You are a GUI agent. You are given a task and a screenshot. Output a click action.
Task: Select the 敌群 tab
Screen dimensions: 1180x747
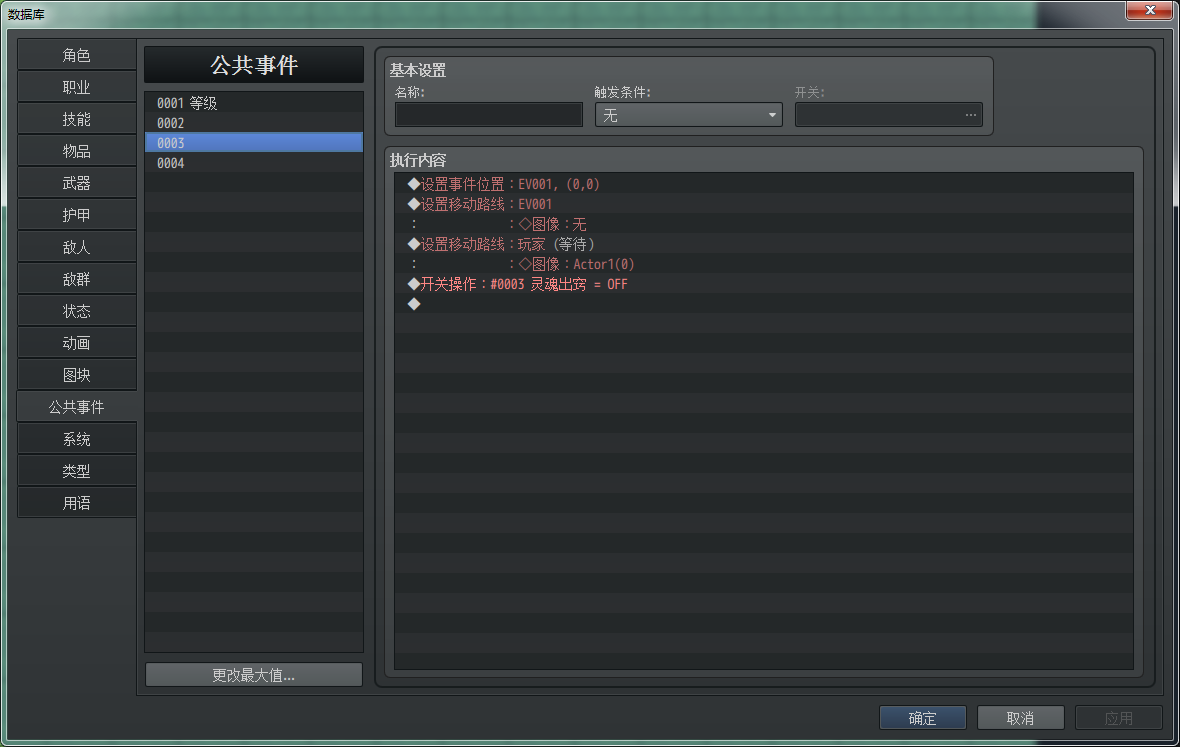click(76, 279)
